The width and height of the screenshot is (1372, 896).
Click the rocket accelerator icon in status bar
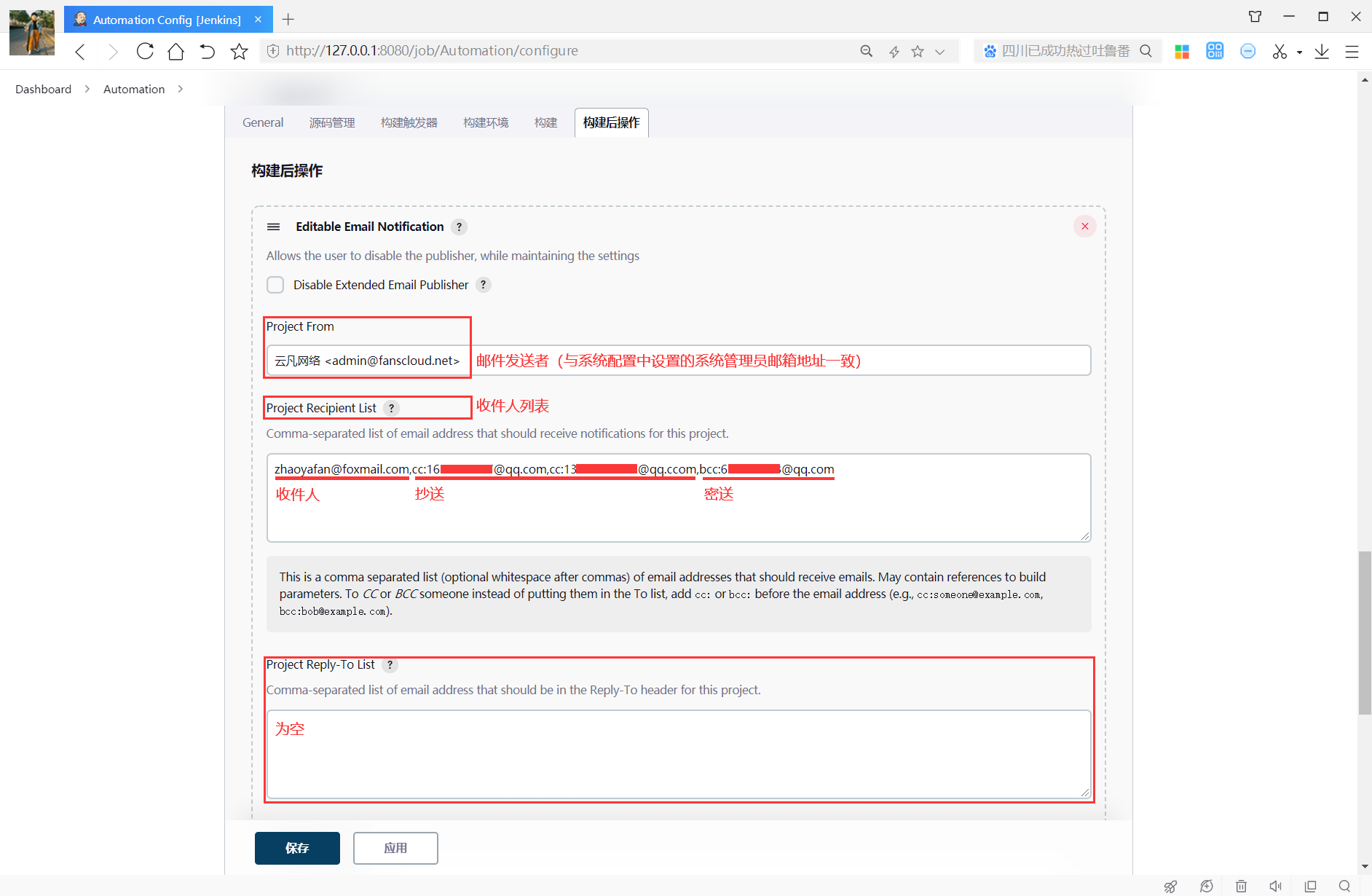(x=1170, y=887)
